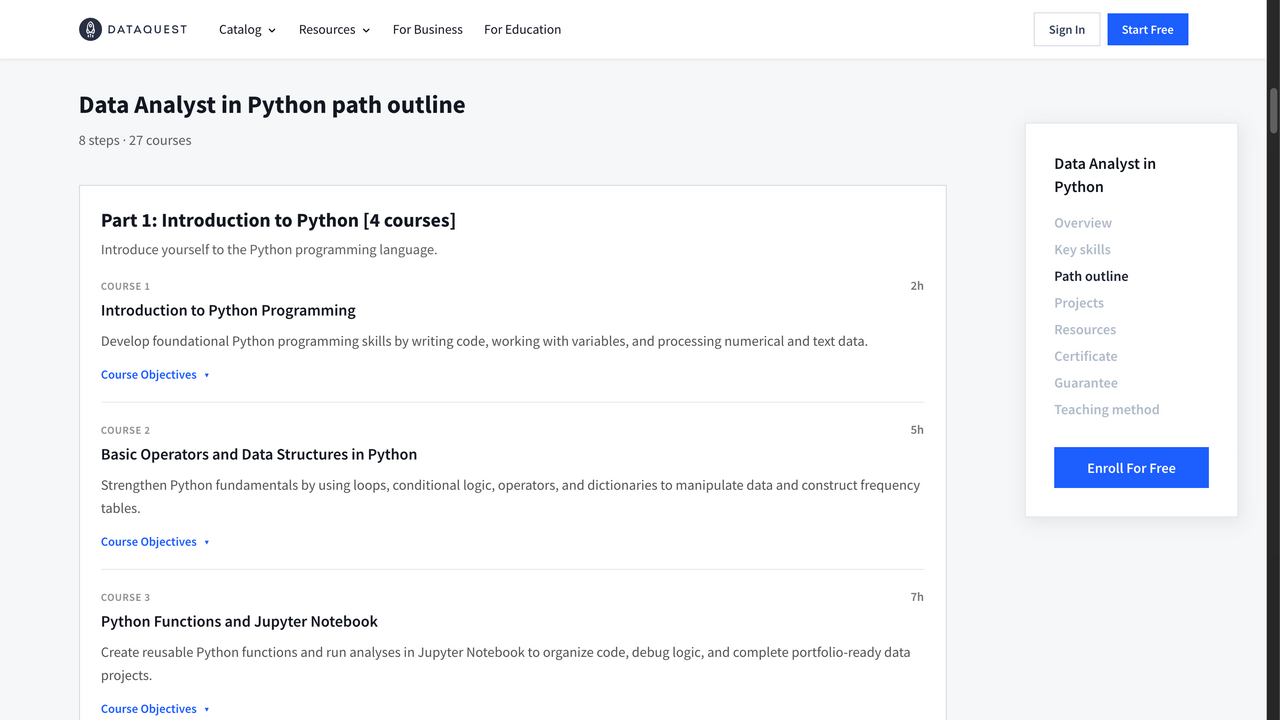Image resolution: width=1280 pixels, height=720 pixels.
Task: Click the Introduction to Python Programming title
Action: tap(228, 310)
